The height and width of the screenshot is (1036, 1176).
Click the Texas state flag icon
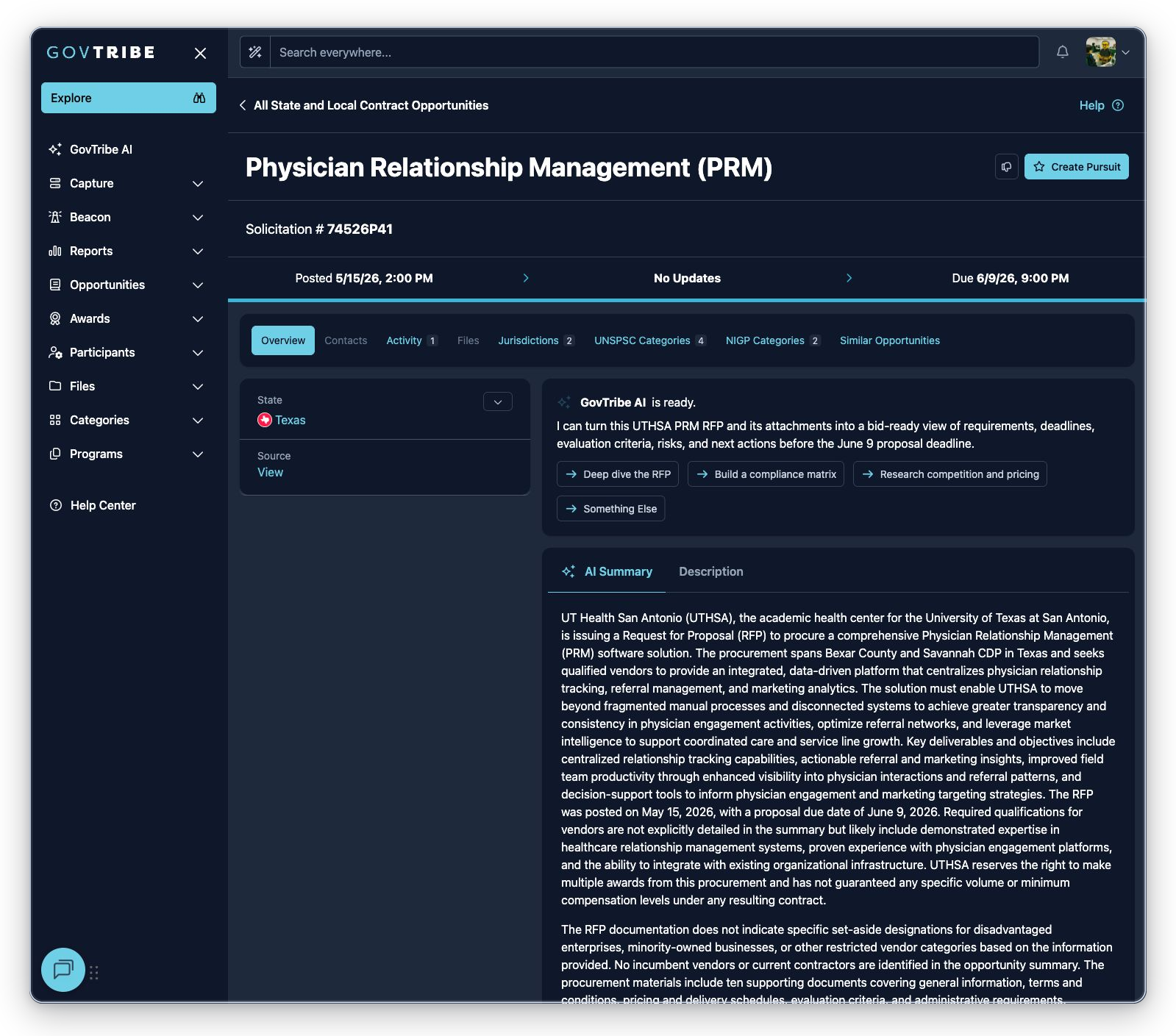click(265, 420)
